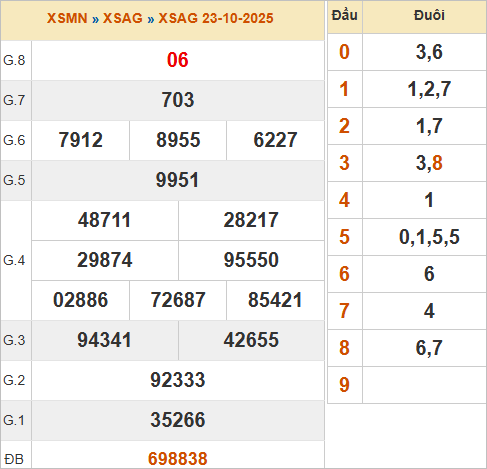The width and height of the screenshot is (487, 469).
Task: Click the Đuôi column header
Action: pos(429,15)
